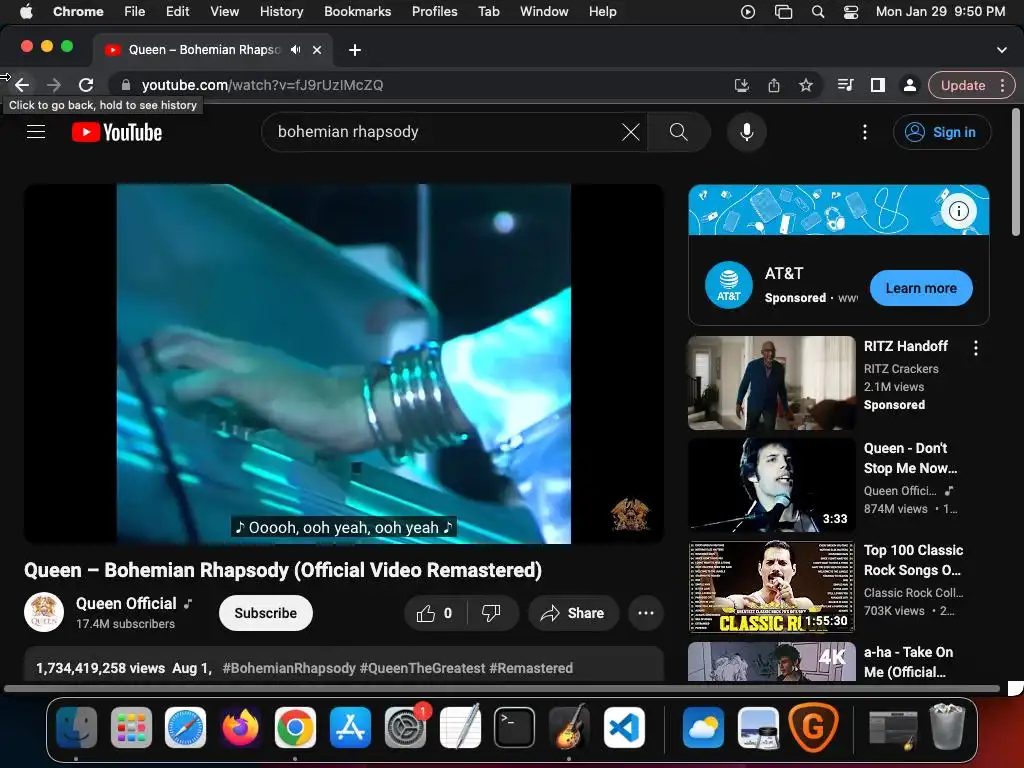Viewport: 1024px width, 768px height.
Task: Expand the tab search chevron
Action: (x=1001, y=50)
